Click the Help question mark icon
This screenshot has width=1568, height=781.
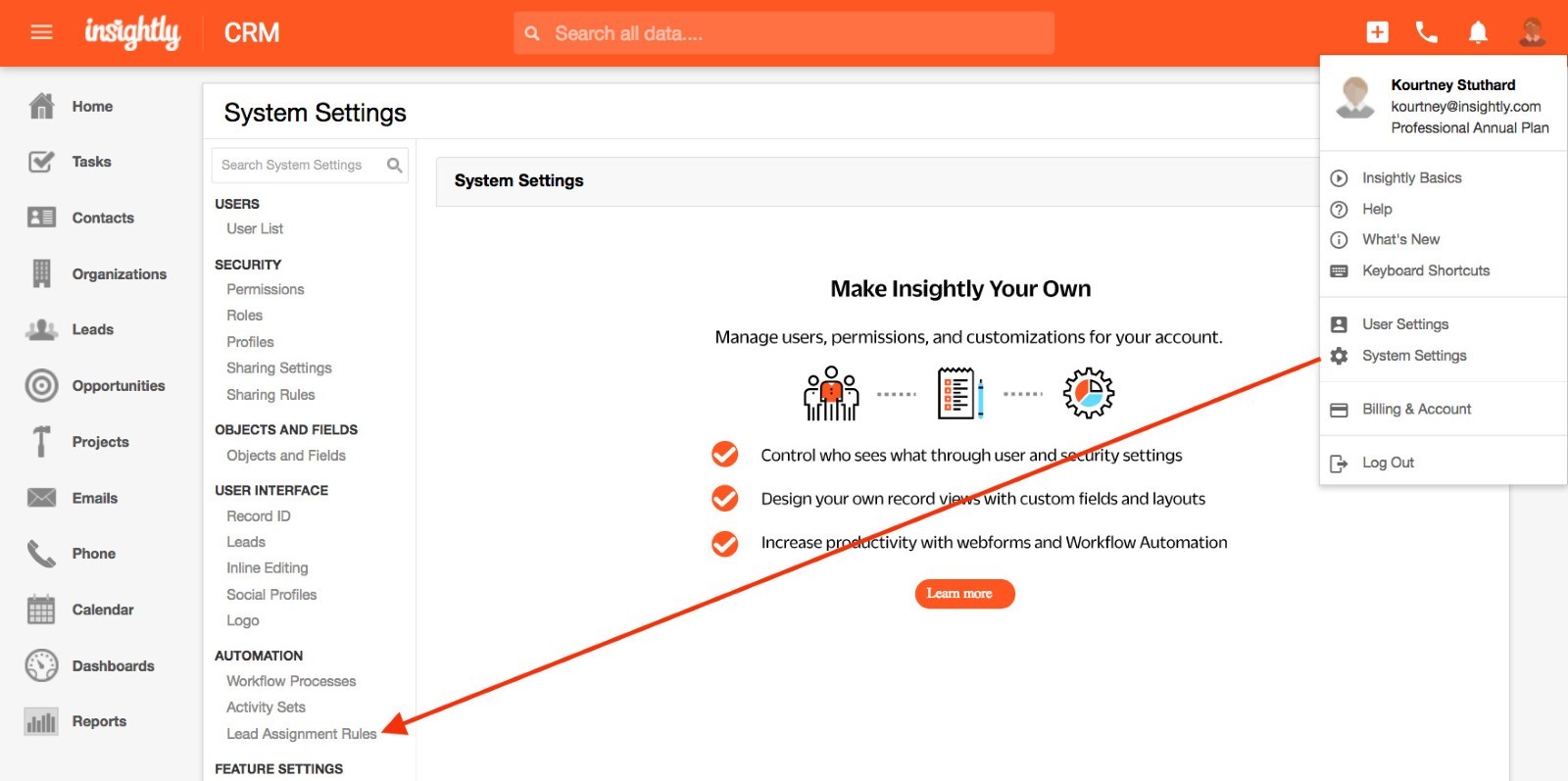(1339, 209)
